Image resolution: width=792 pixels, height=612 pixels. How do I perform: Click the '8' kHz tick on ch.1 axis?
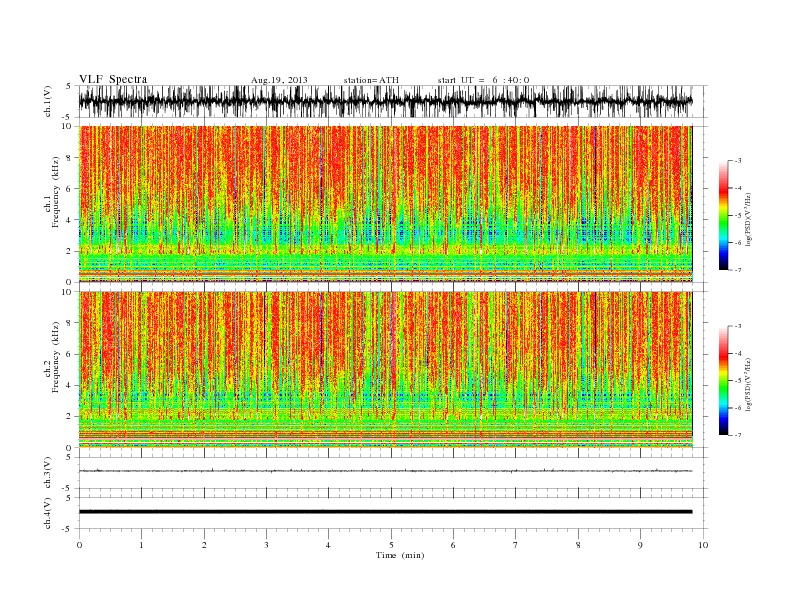tap(69, 158)
